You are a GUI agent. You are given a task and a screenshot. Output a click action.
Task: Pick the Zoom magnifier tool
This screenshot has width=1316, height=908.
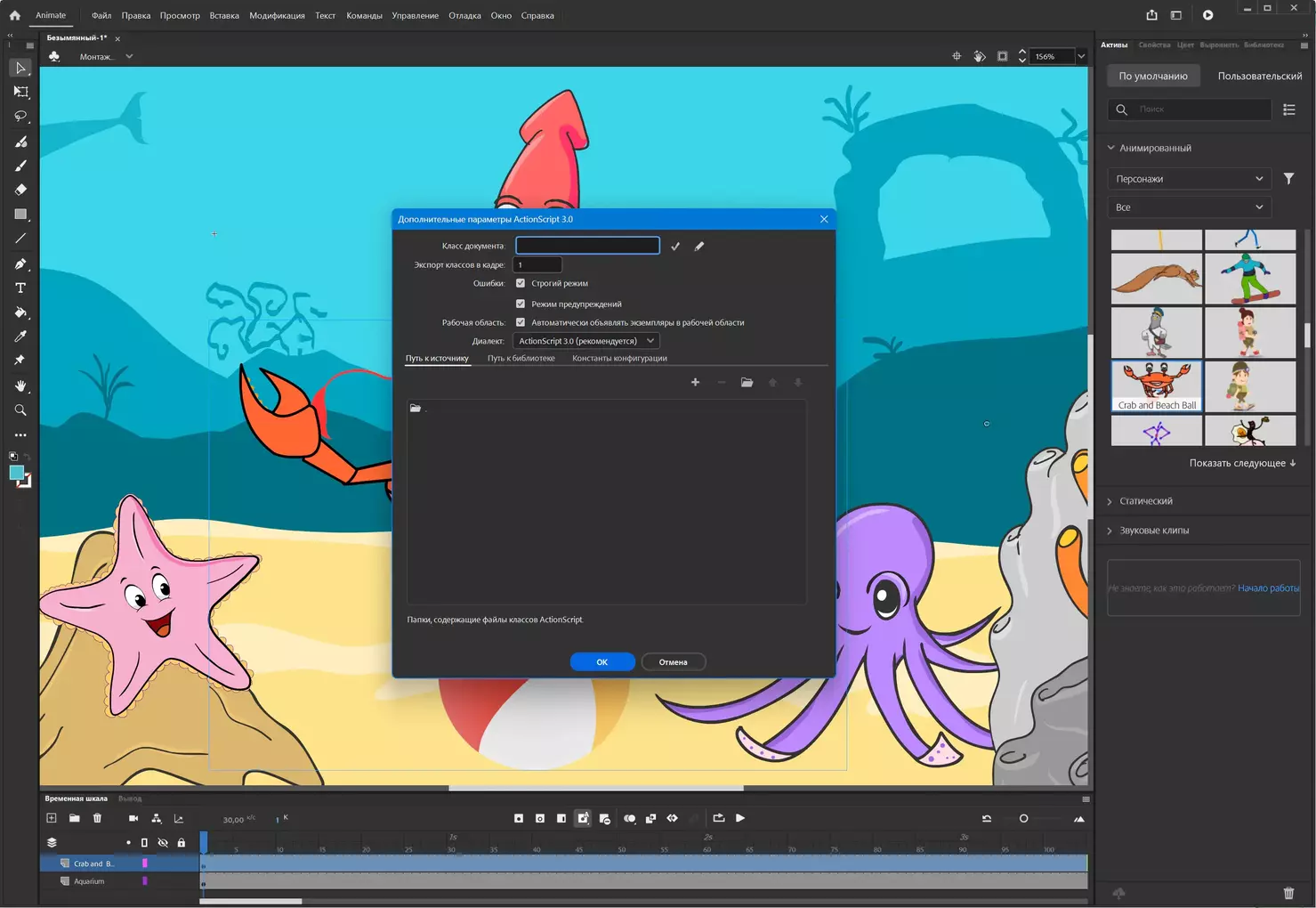coord(20,410)
